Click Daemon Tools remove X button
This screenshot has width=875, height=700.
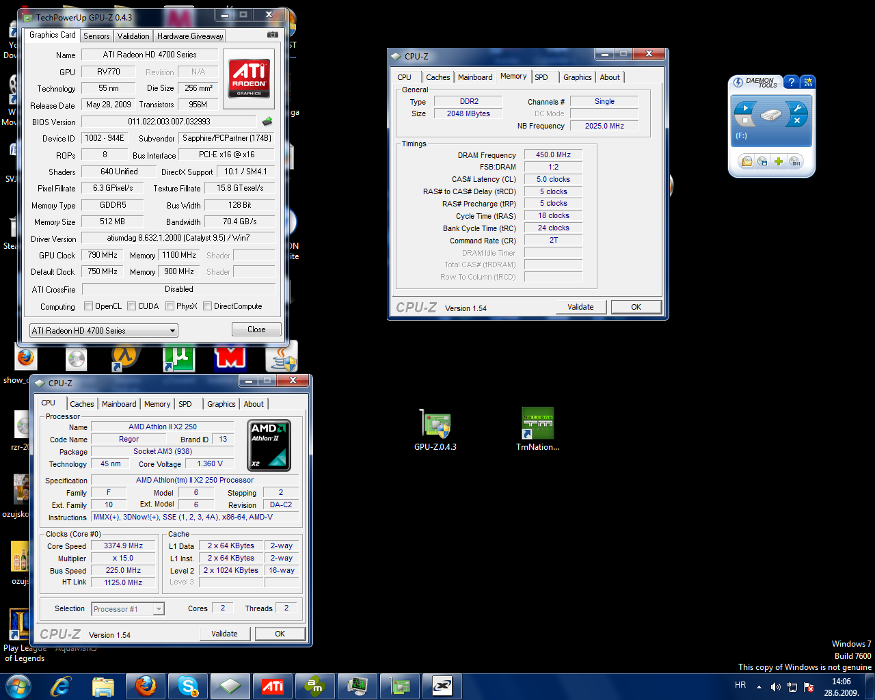click(x=797, y=120)
